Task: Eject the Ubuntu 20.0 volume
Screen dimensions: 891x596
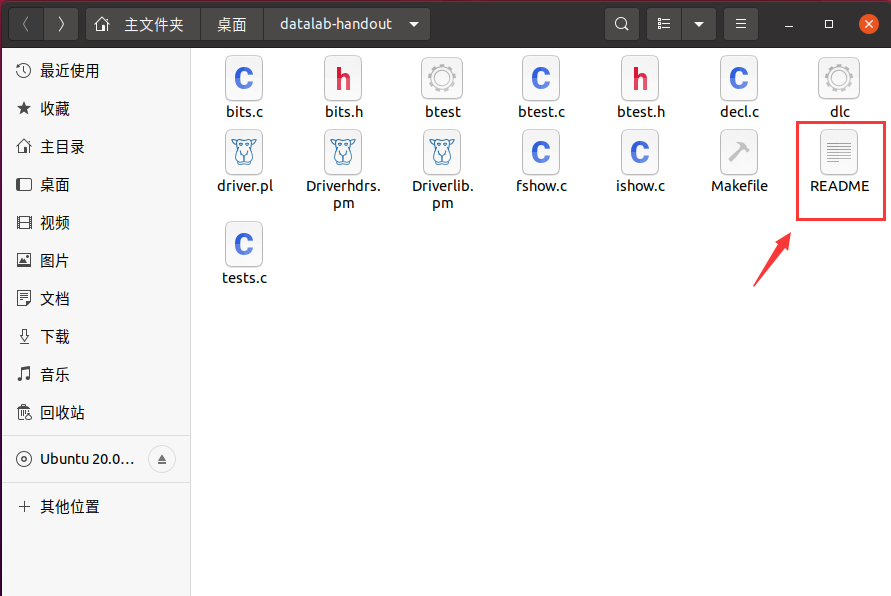Action: pyautogui.click(x=161, y=459)
